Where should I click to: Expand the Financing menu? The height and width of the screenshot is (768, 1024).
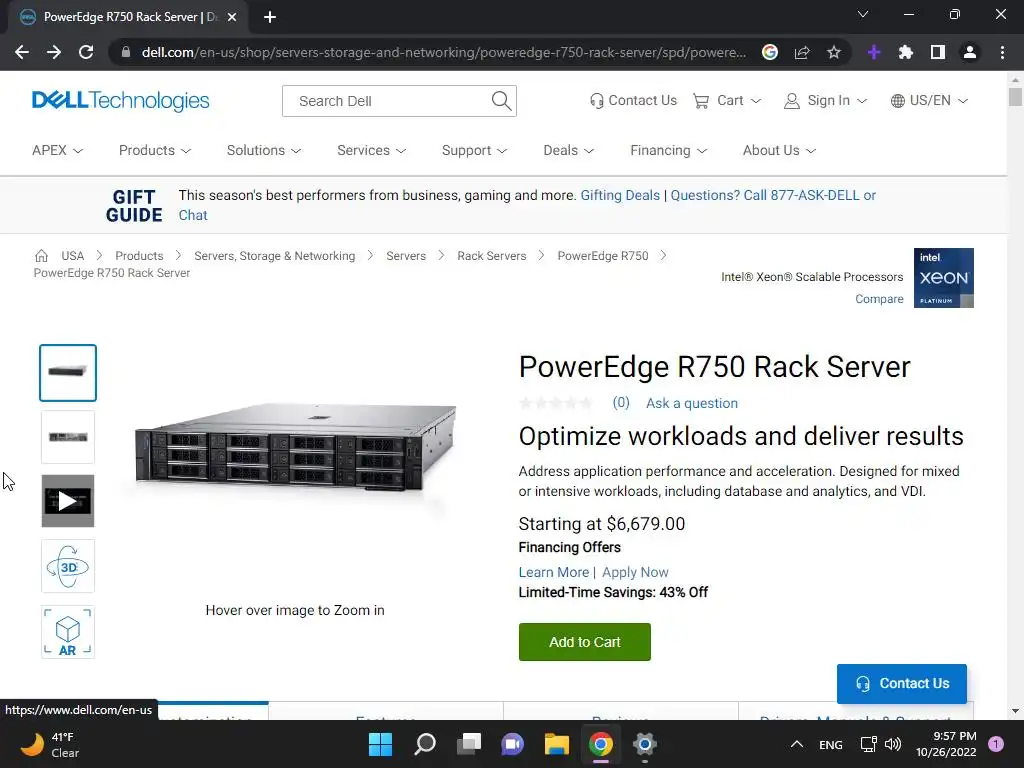point(668,150)
